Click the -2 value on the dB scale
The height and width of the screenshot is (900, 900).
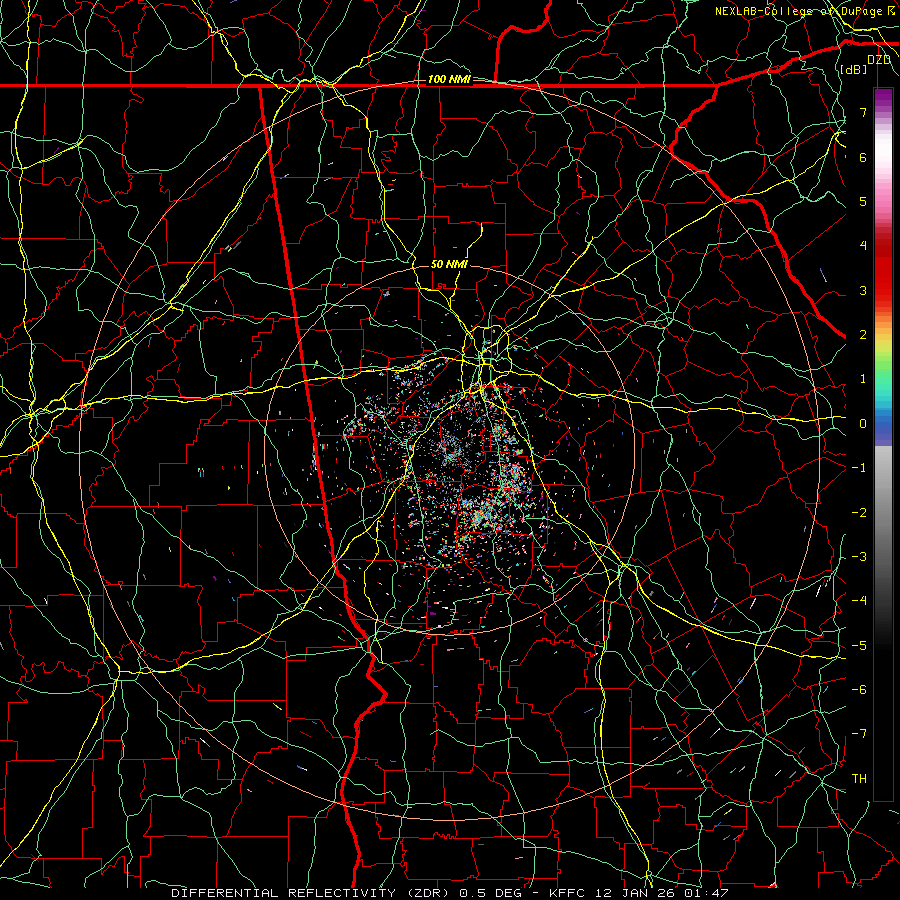pos(859,512)
